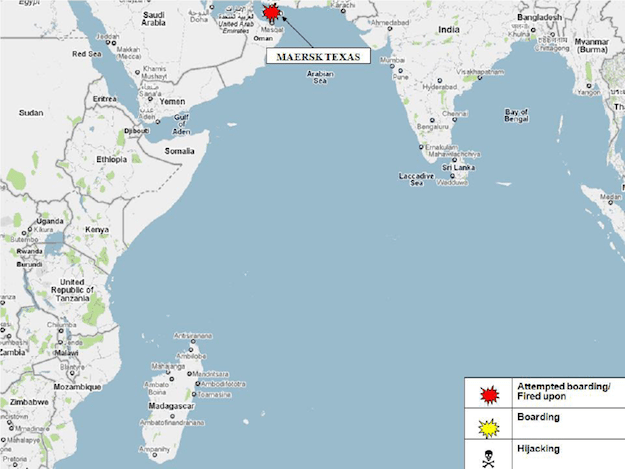625x469 pixels.
Task: Click the Kenya country label
Action: pos(97,230)
